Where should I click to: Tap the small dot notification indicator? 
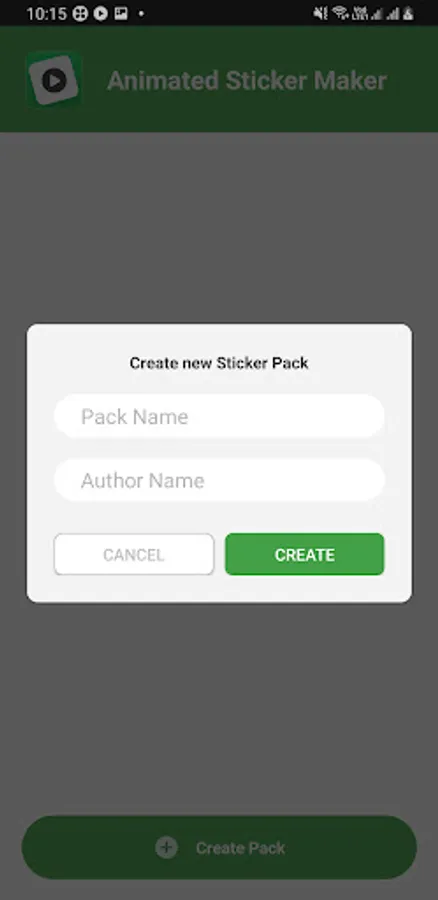click(141, 13)
